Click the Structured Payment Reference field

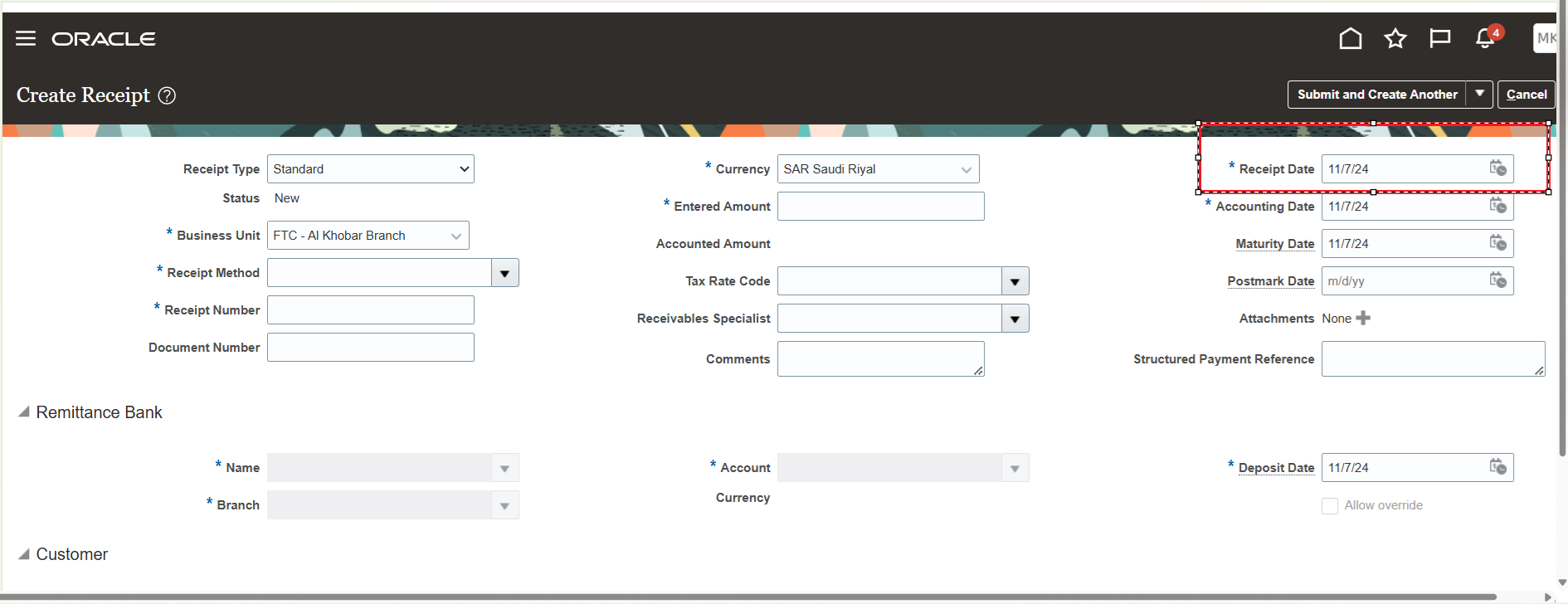point(1434,359)
